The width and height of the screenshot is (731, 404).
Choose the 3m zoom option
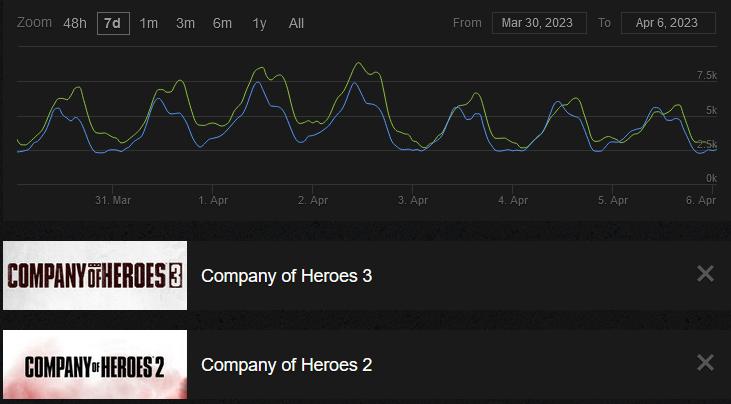click(x=185, y=23)
